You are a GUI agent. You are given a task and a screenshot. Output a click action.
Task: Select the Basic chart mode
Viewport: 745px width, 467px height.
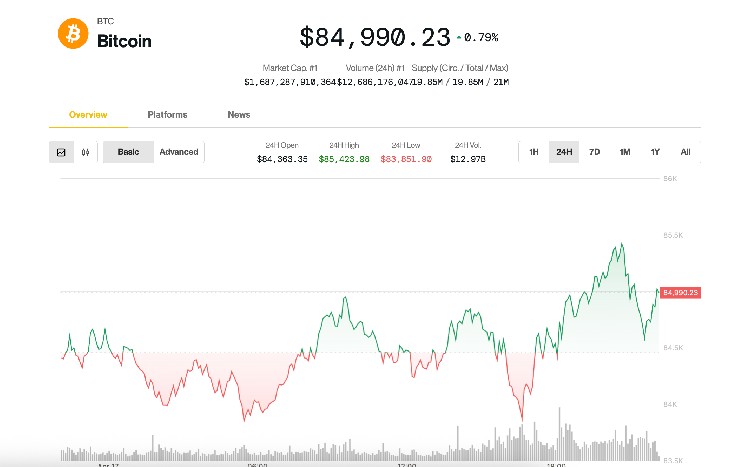[x=128, y=152]
